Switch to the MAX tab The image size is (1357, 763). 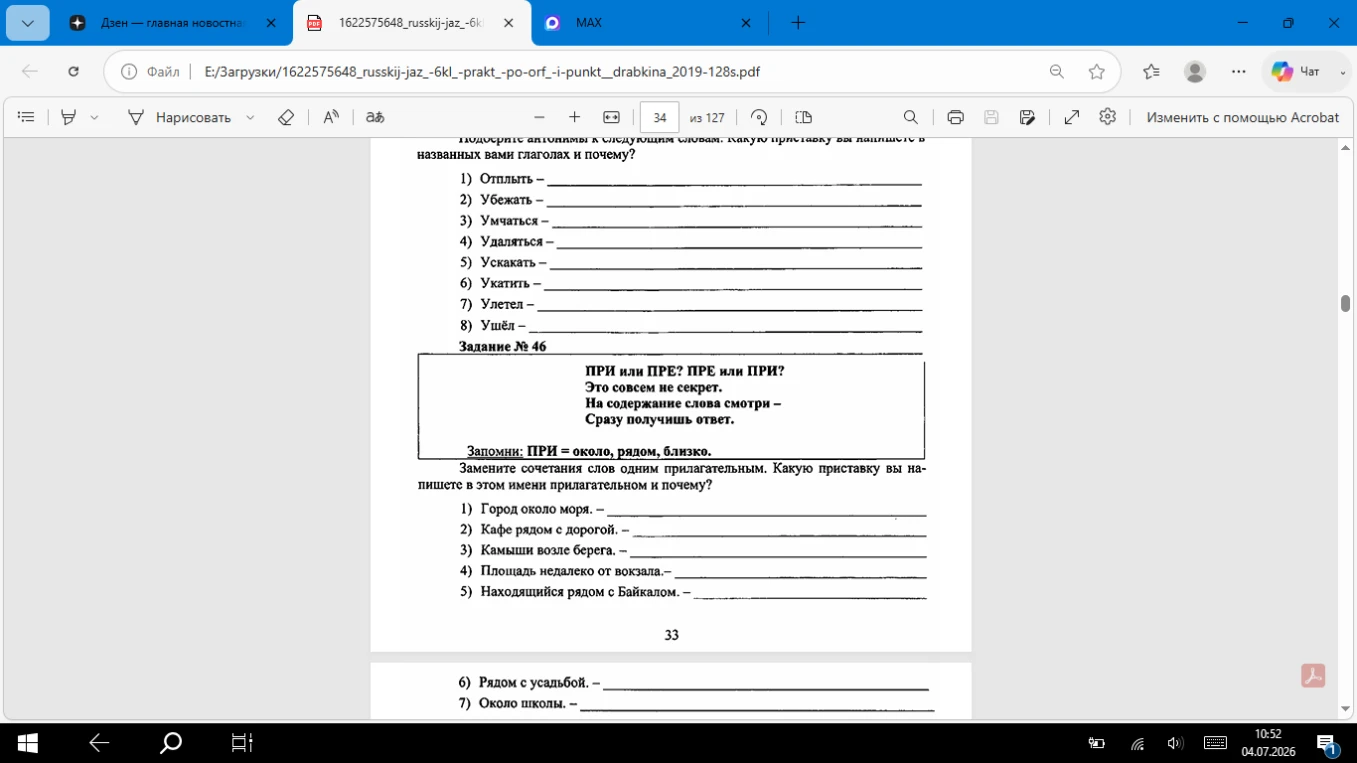(x=648, y=23)
